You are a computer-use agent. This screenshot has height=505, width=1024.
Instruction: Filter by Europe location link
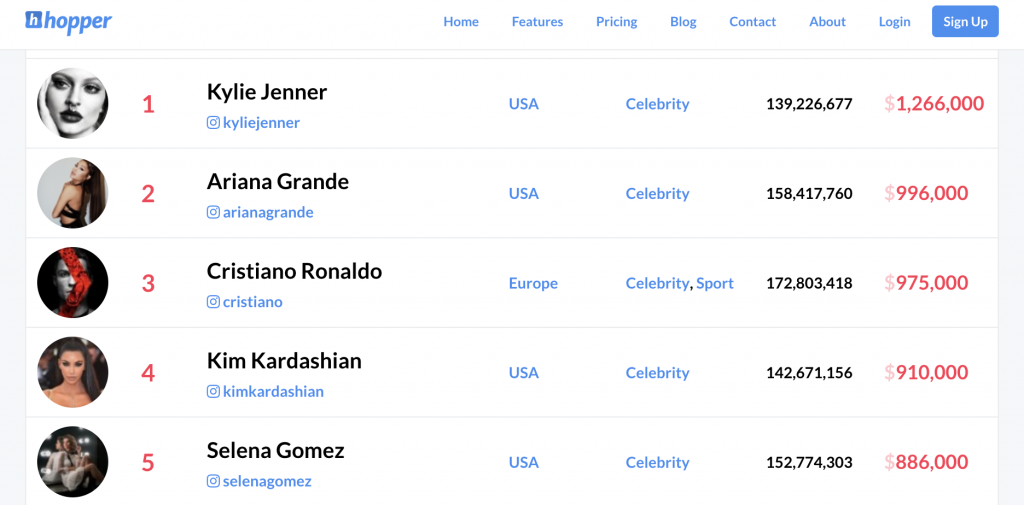(x=534, y=284)
